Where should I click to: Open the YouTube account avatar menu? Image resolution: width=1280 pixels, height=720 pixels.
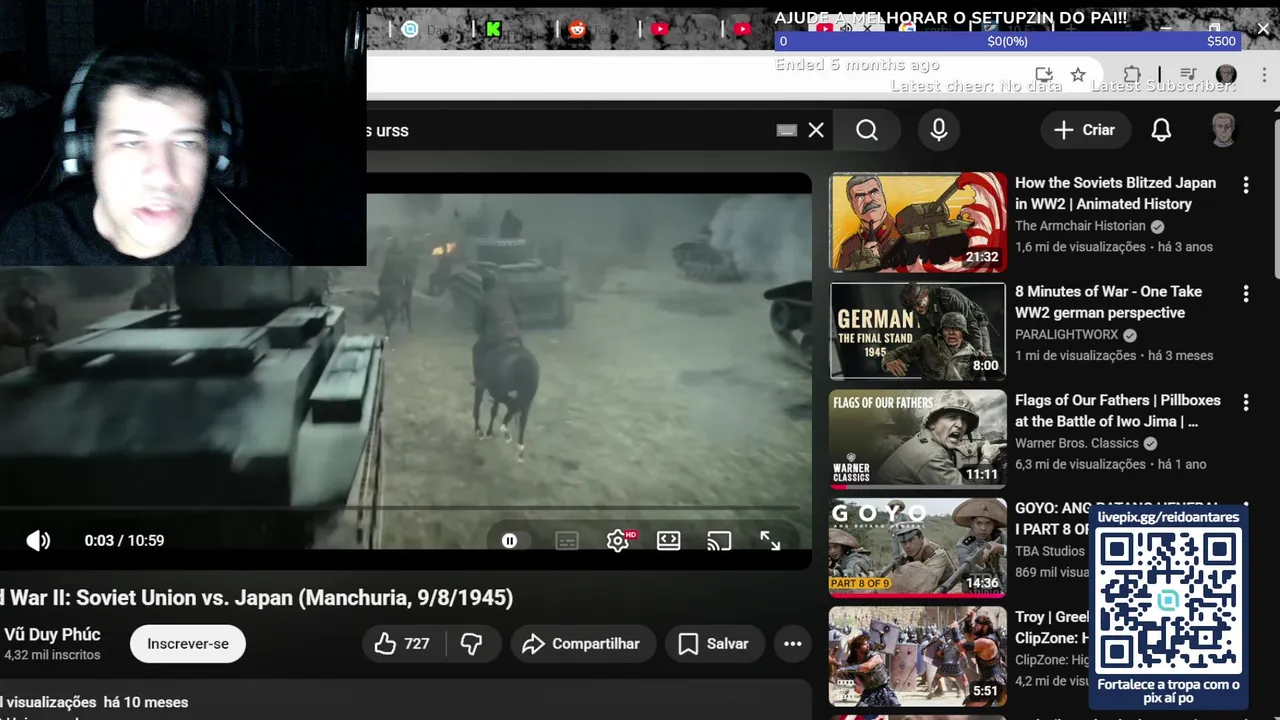tap(1223, 130)
